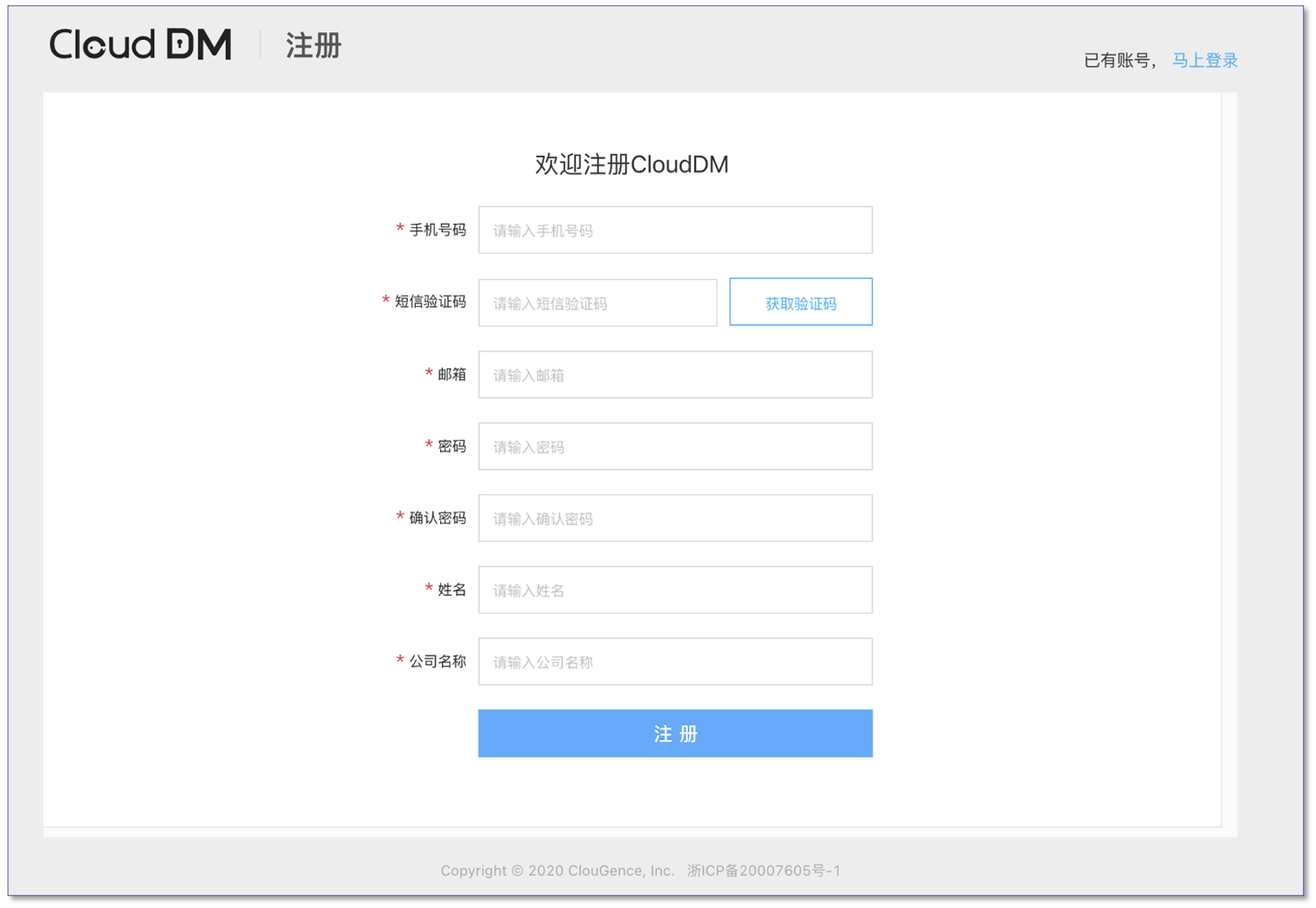Click the 公司名称 field label
The width and height of the screenshot is (1316, 908).
(x=437, y=661)
